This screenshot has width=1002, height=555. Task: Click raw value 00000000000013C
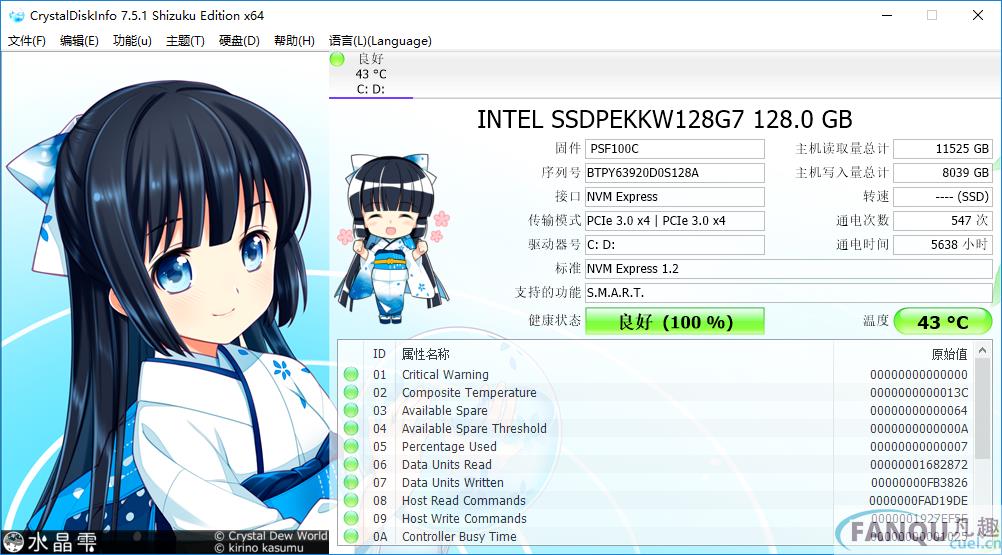pyautogui.click(x=919, y=392)
